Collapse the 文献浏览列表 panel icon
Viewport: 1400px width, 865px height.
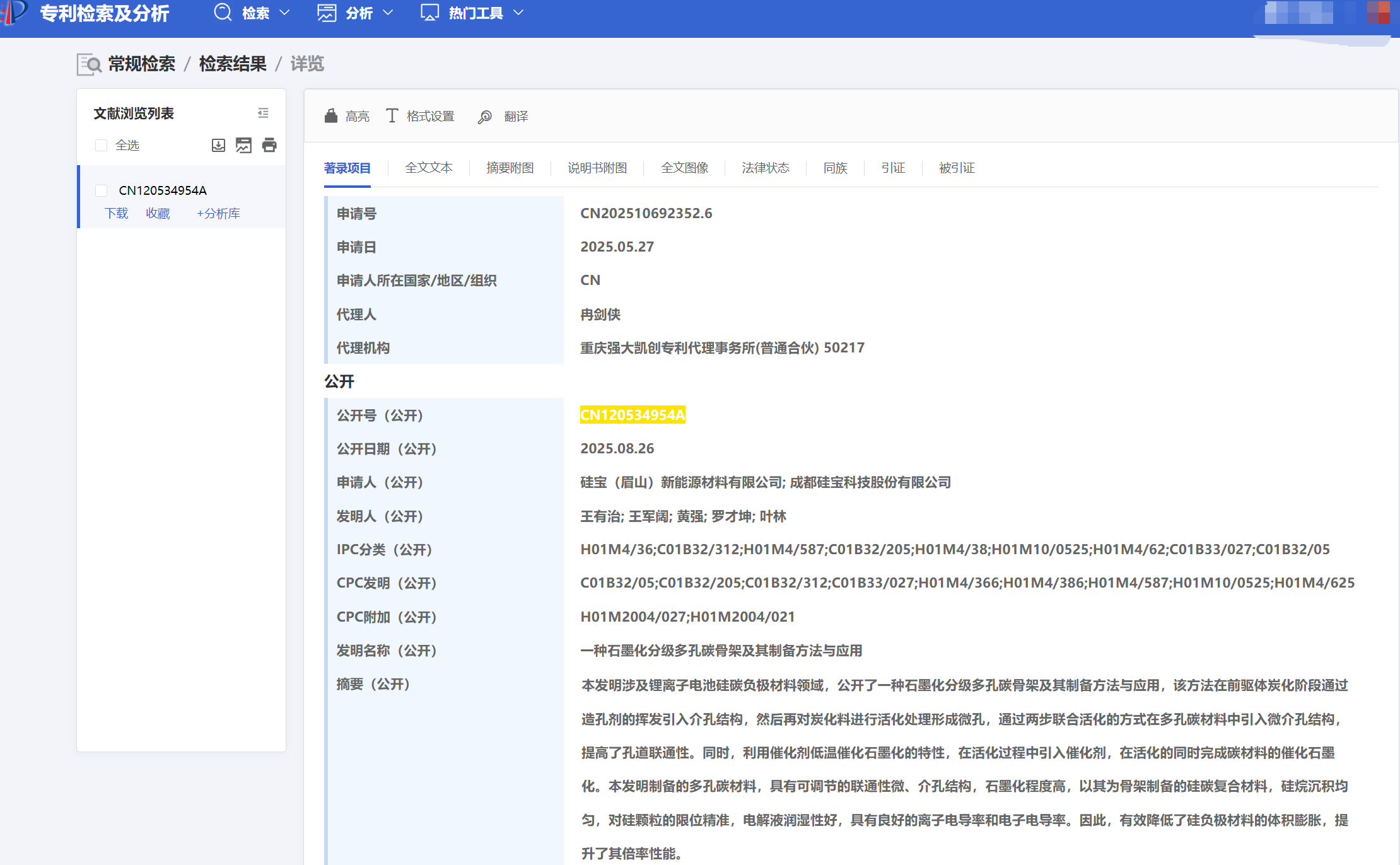point(263,113)
